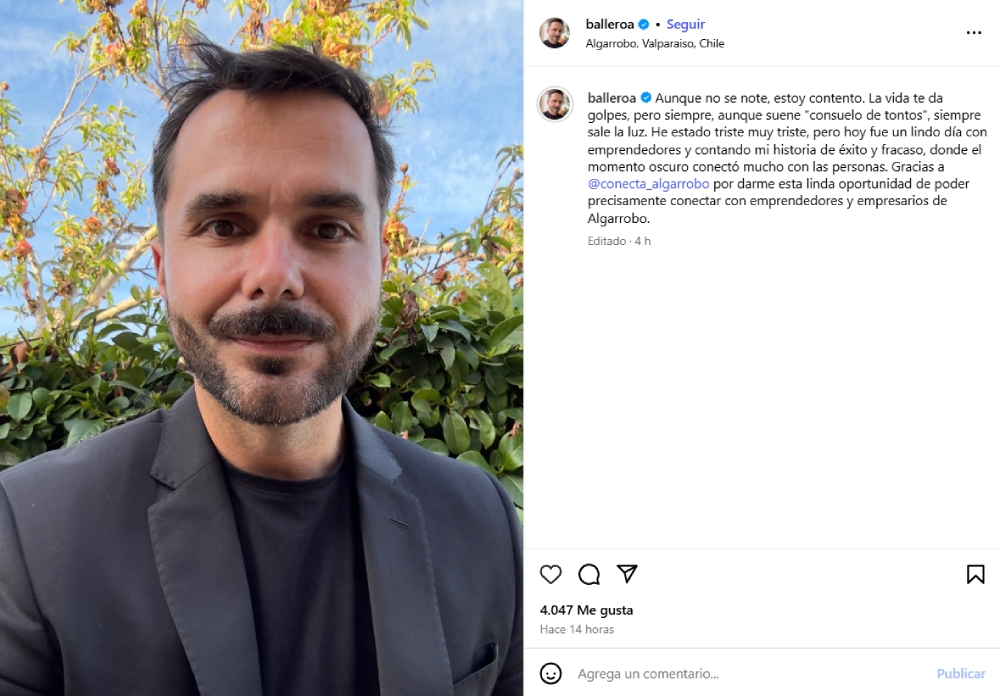The height and width of the screenshot is (696, 1000).
Task: Open the balleroa username in the header
Action: click(x=610, y=24)
